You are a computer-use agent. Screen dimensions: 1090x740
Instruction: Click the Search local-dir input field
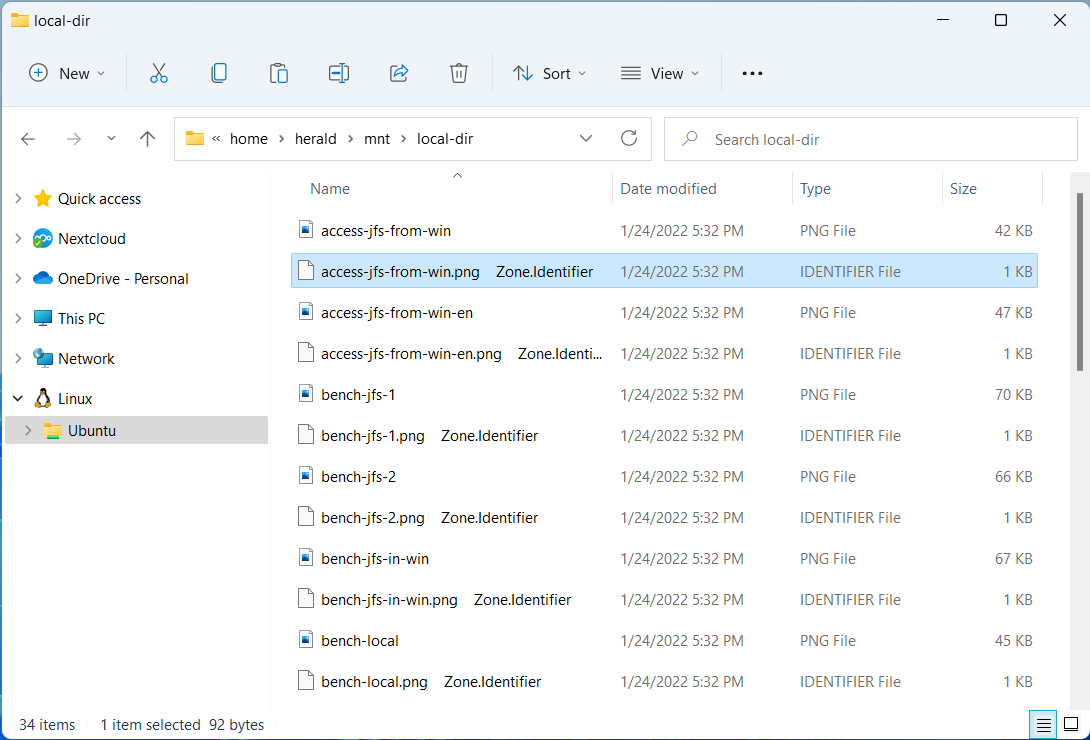(x=880, y=139)
